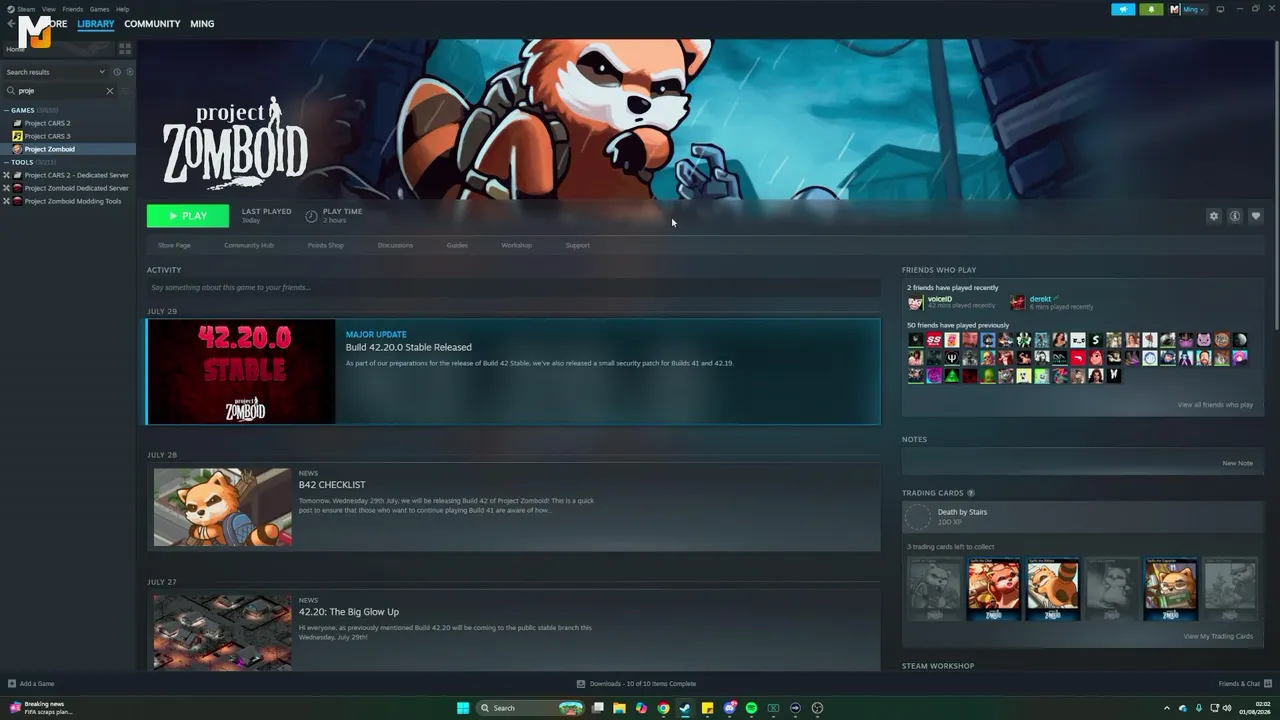The image size is (1280, 720).
Task: Click the Death by Stairs badge icon
Action: coord(917,516)
